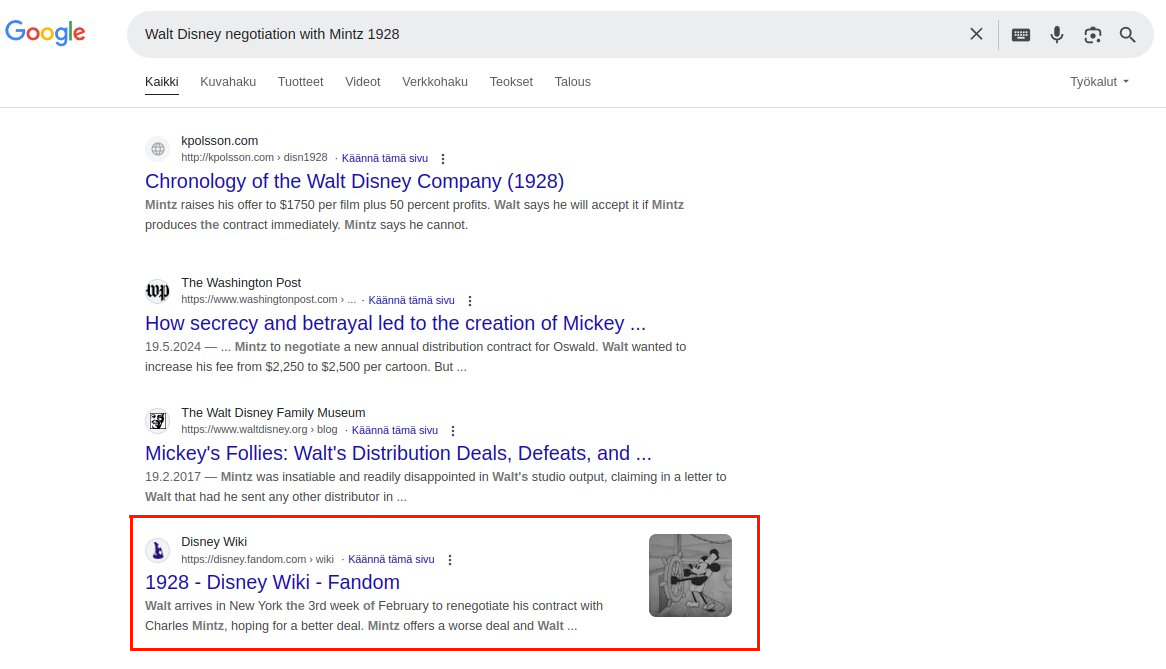Click Käännä tämä sivu for Washington Post

pyautogui.click(x=411, y=300)
